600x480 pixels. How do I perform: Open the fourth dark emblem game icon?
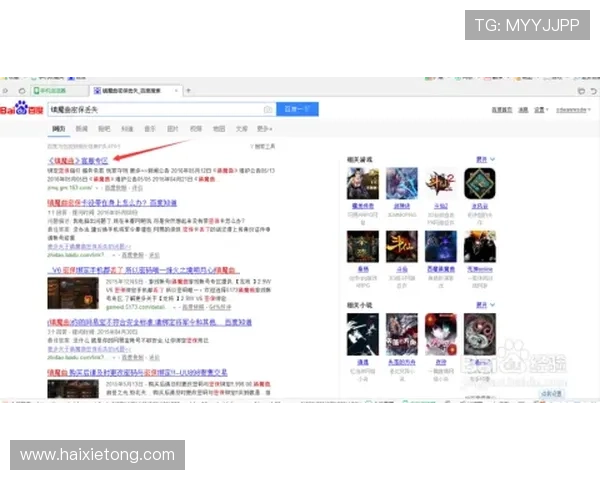[479, 184]
